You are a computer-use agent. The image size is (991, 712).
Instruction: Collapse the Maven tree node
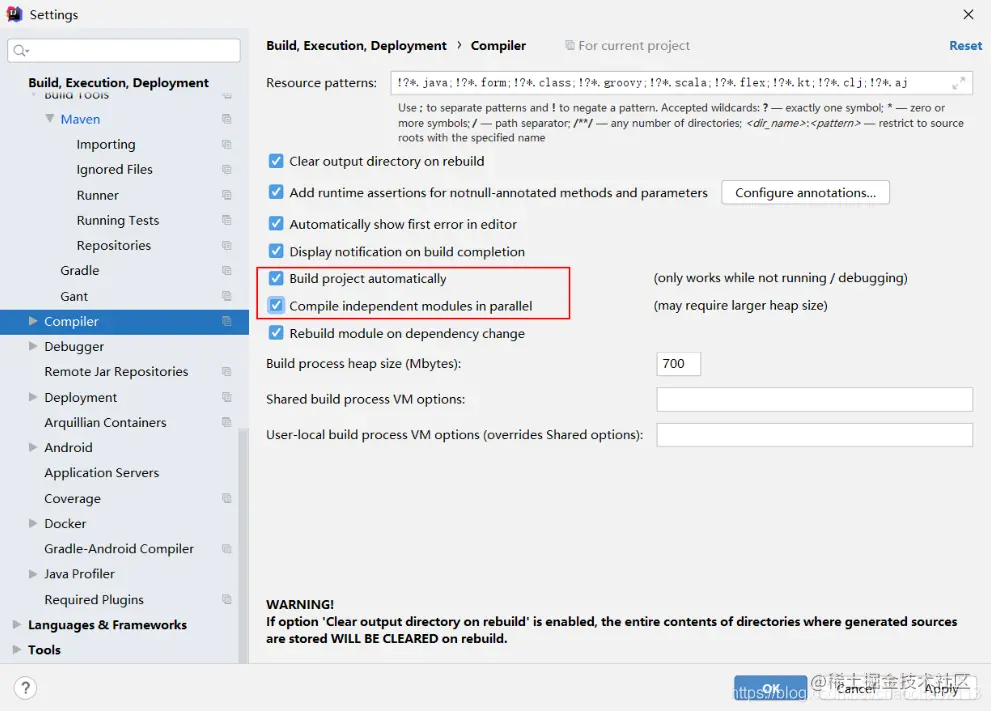(x=49, y=118)
